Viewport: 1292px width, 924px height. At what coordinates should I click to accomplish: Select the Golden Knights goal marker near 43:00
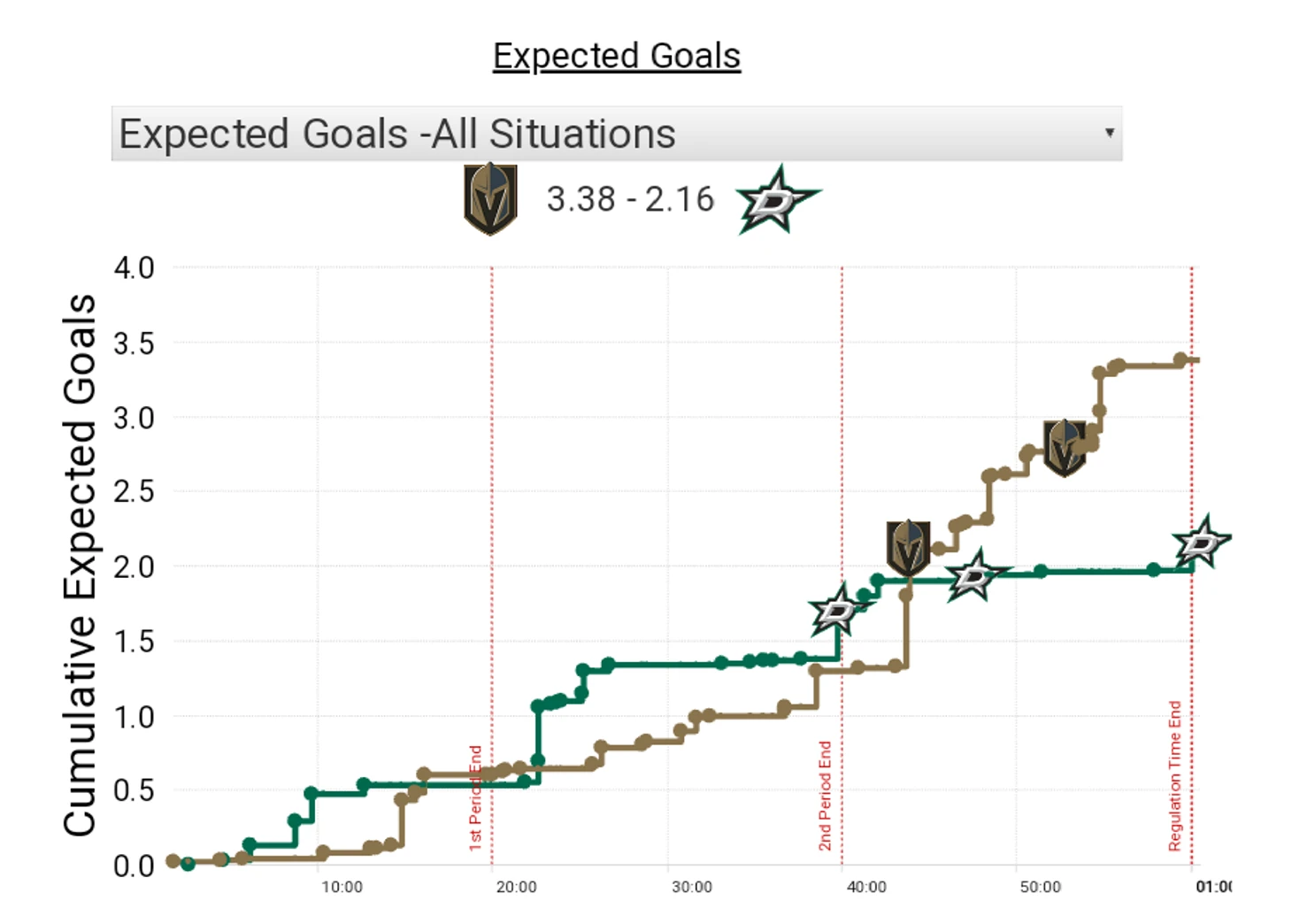(x=908, y=548)
